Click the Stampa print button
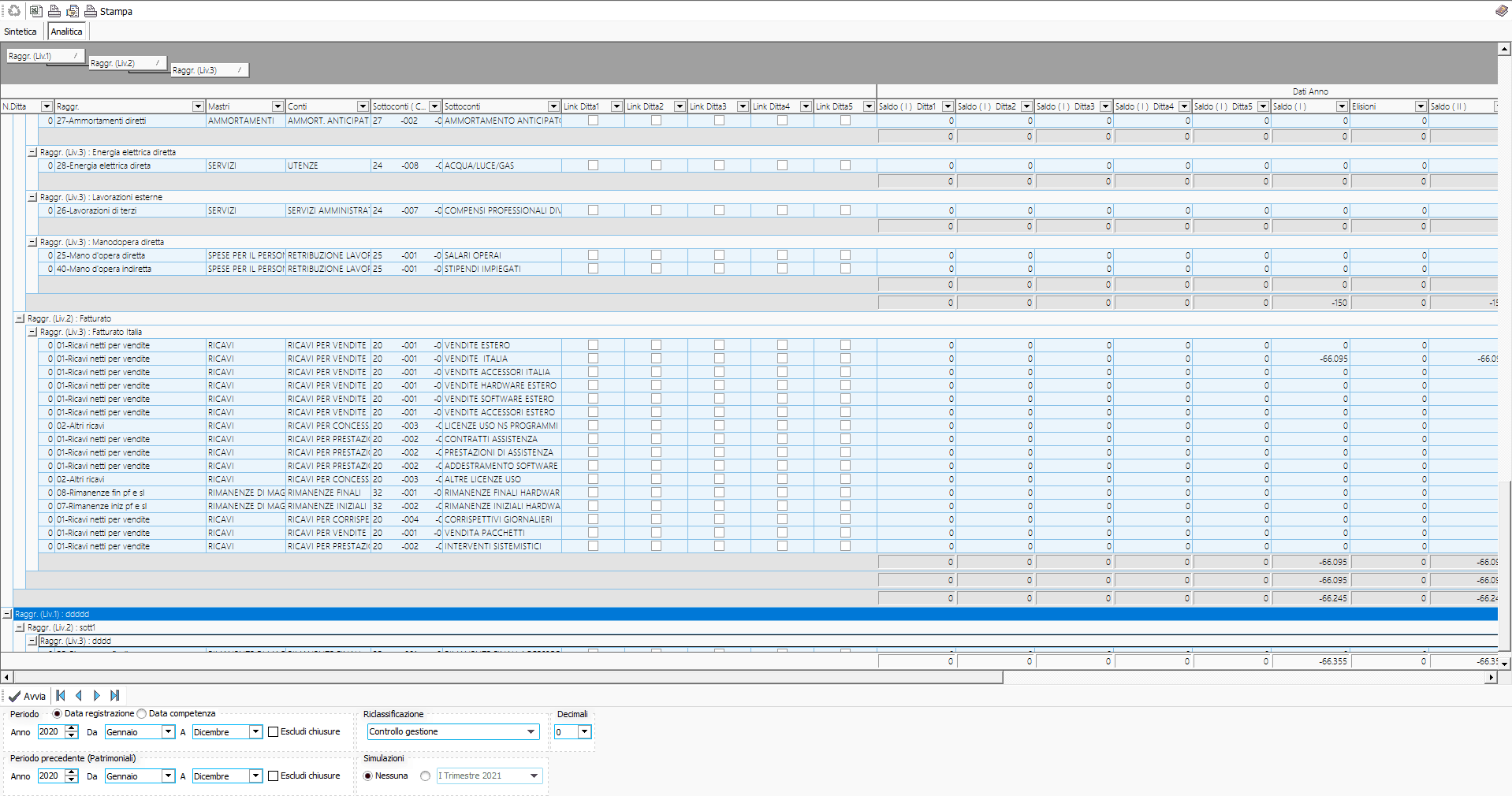 click(x=109, y=11)
